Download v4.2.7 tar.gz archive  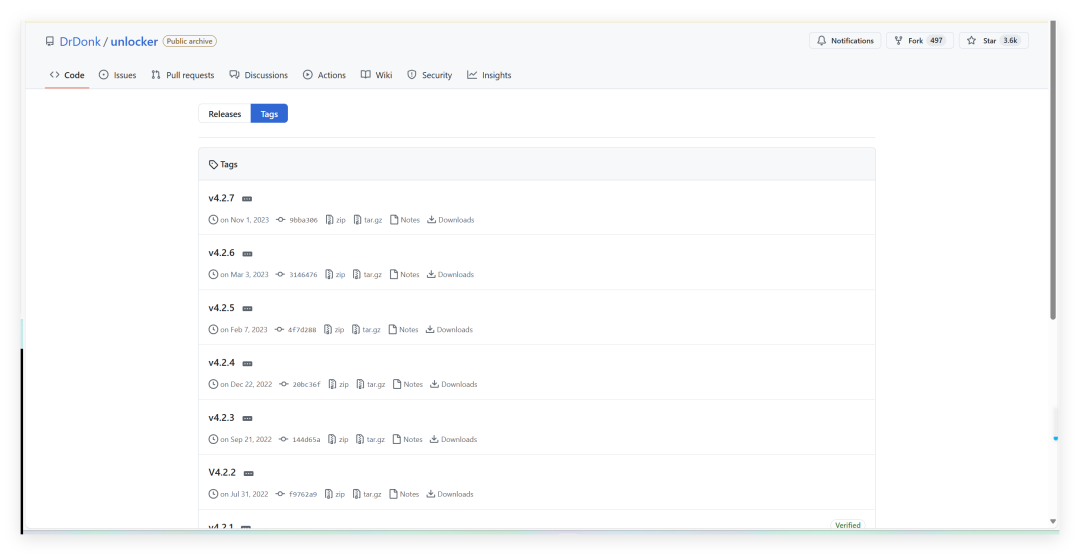coord(368,220)
